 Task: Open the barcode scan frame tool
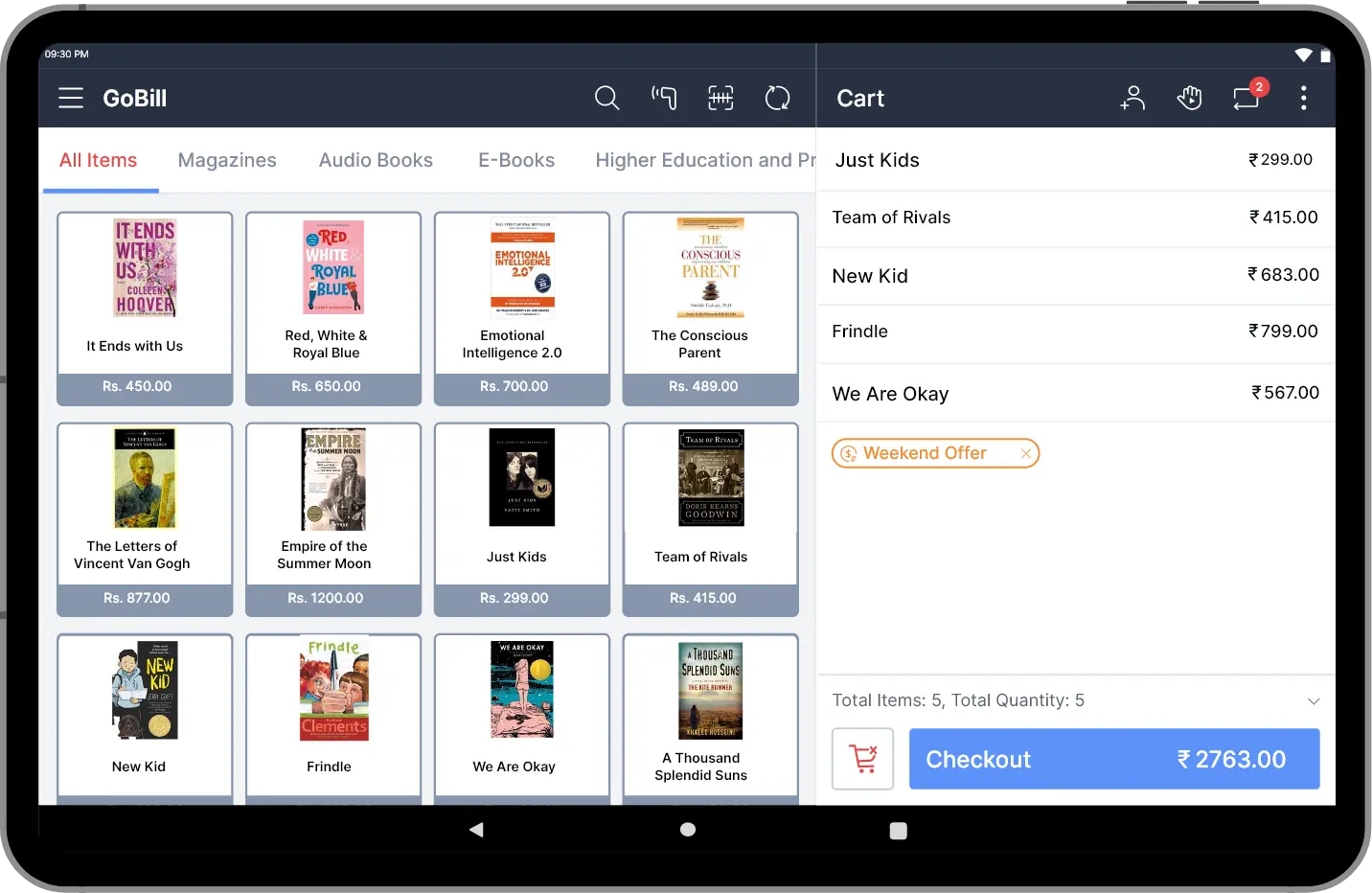click(x=720, y=98)
